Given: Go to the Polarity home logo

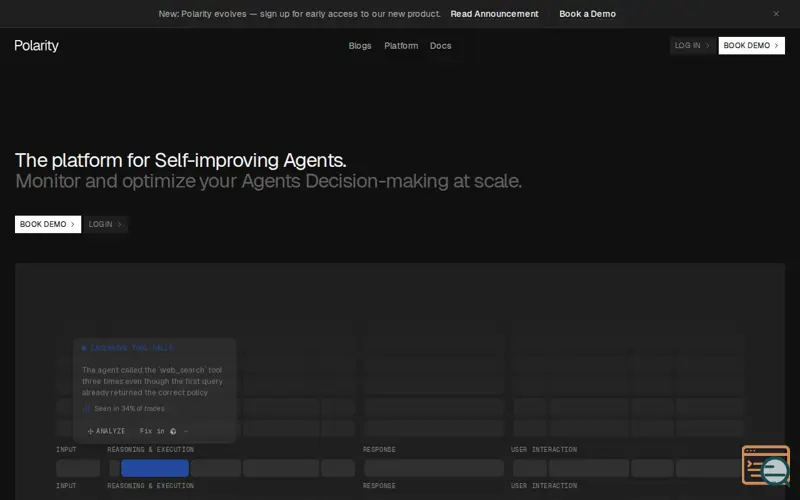Looking at the screenshot, I should [36, 45].
